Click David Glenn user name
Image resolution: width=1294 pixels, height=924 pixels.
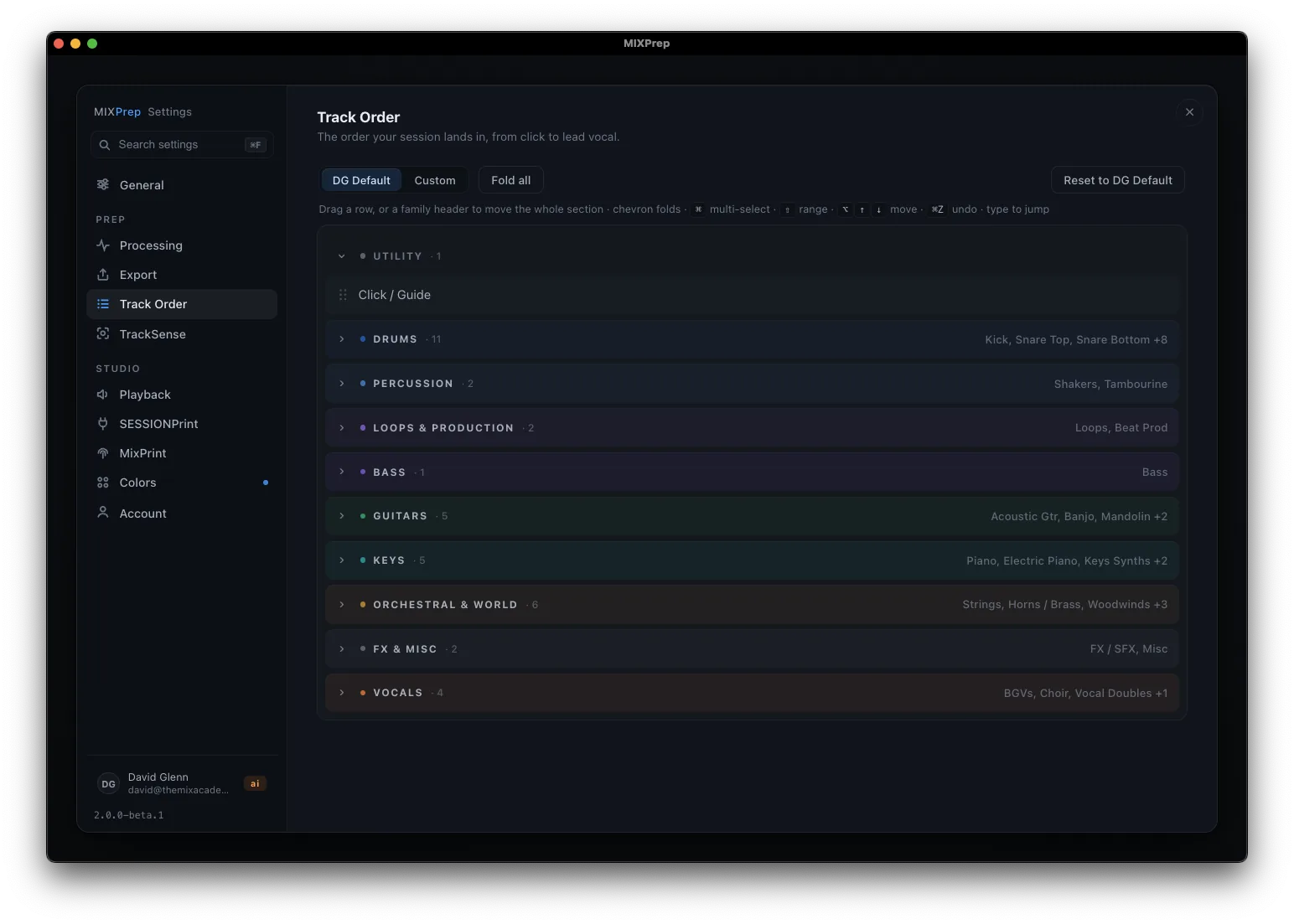(x=158, y=777)
